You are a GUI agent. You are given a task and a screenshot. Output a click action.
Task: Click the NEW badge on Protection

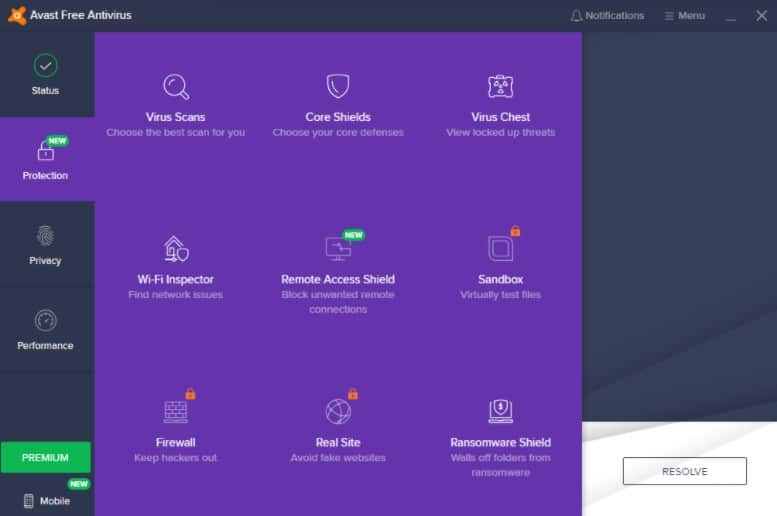57,141
